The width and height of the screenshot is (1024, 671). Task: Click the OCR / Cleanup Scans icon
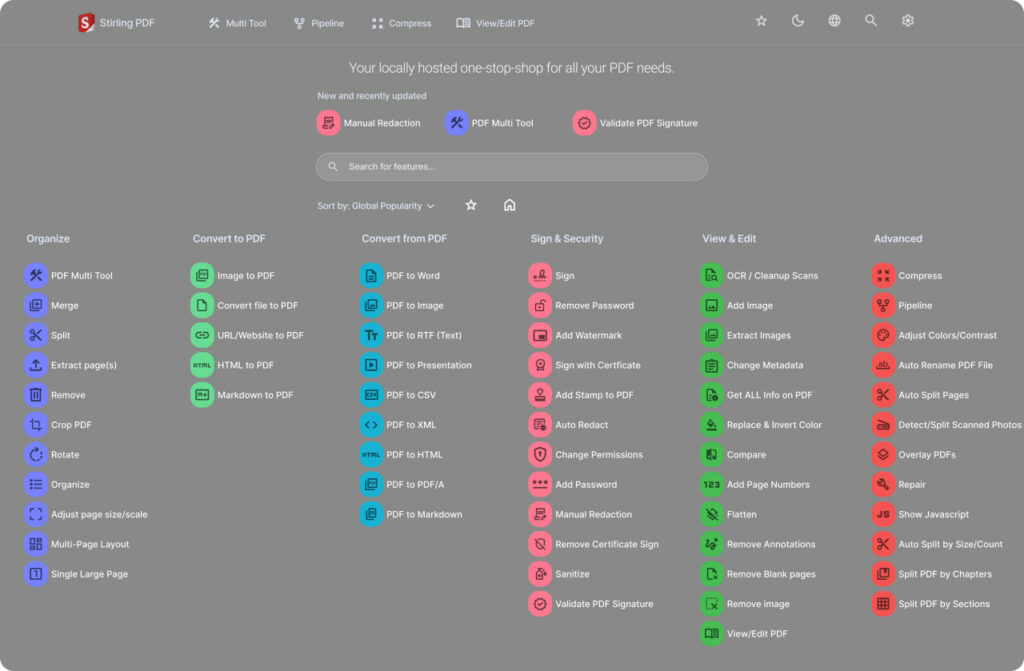click(x=712, y=276)
